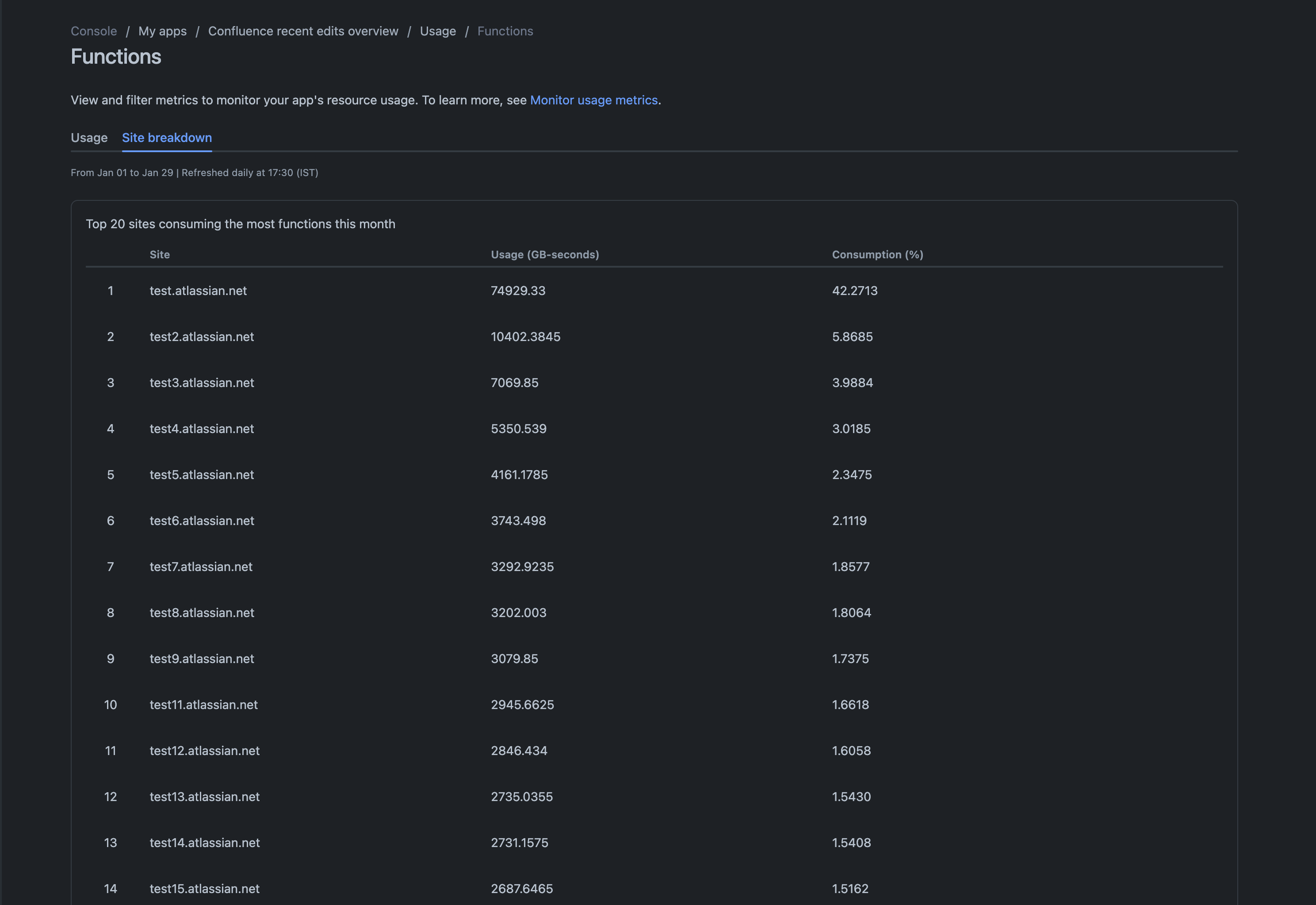This screenshot has height=905, width=1316.
Task: Select test13.atlassian.net site name
Action: click(x=205, y=796)
